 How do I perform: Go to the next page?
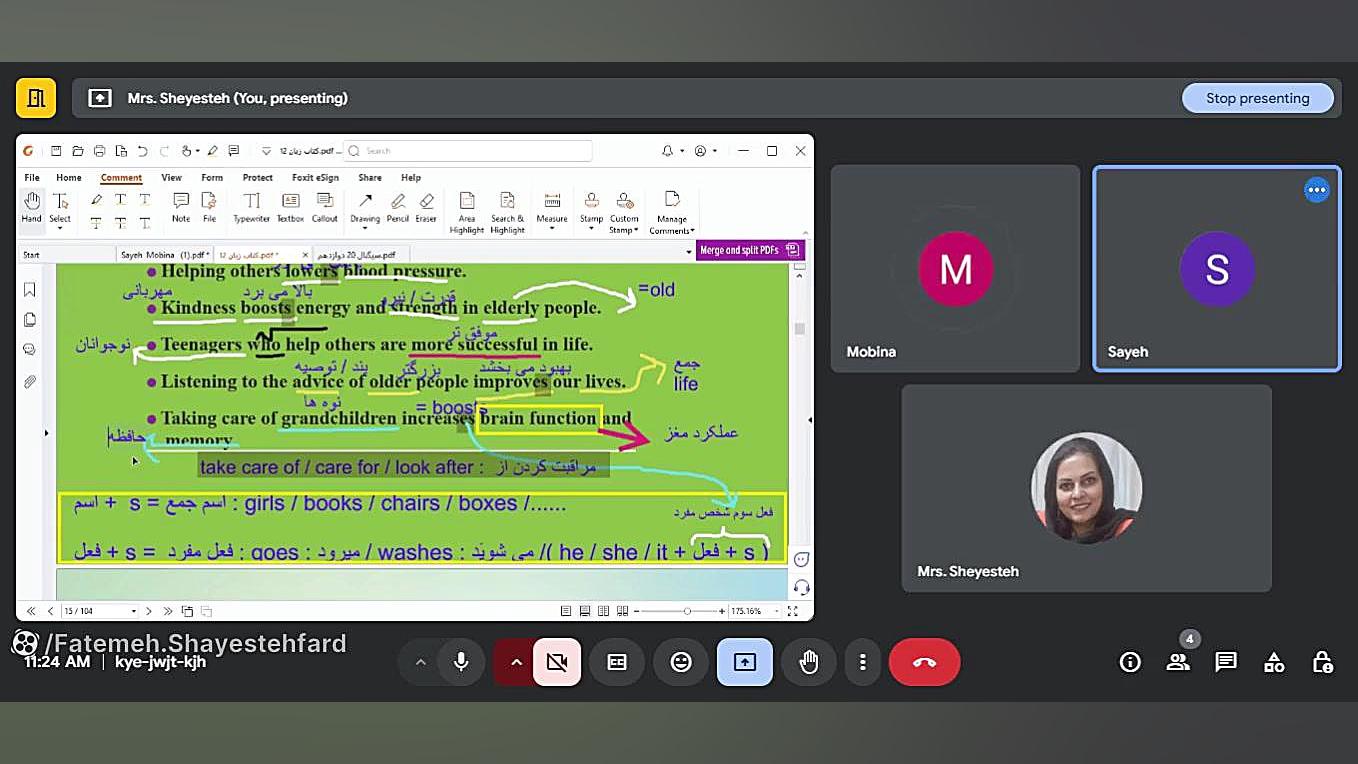tap(149, 611)
